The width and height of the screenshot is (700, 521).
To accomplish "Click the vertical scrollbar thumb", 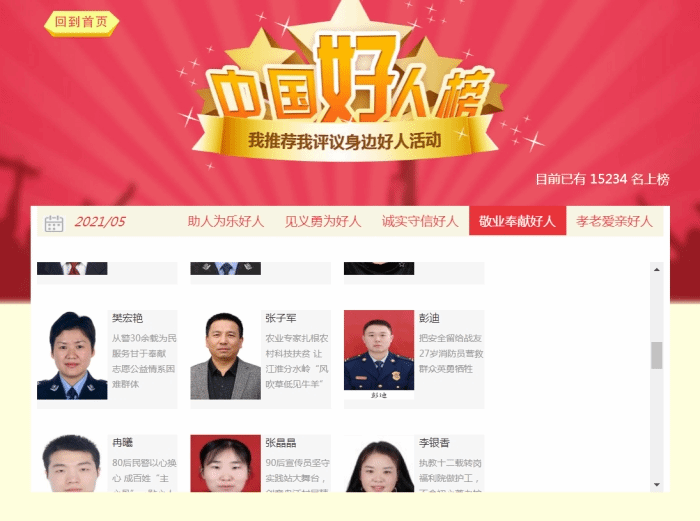I will pyautogui.click(x=657, y=355).
